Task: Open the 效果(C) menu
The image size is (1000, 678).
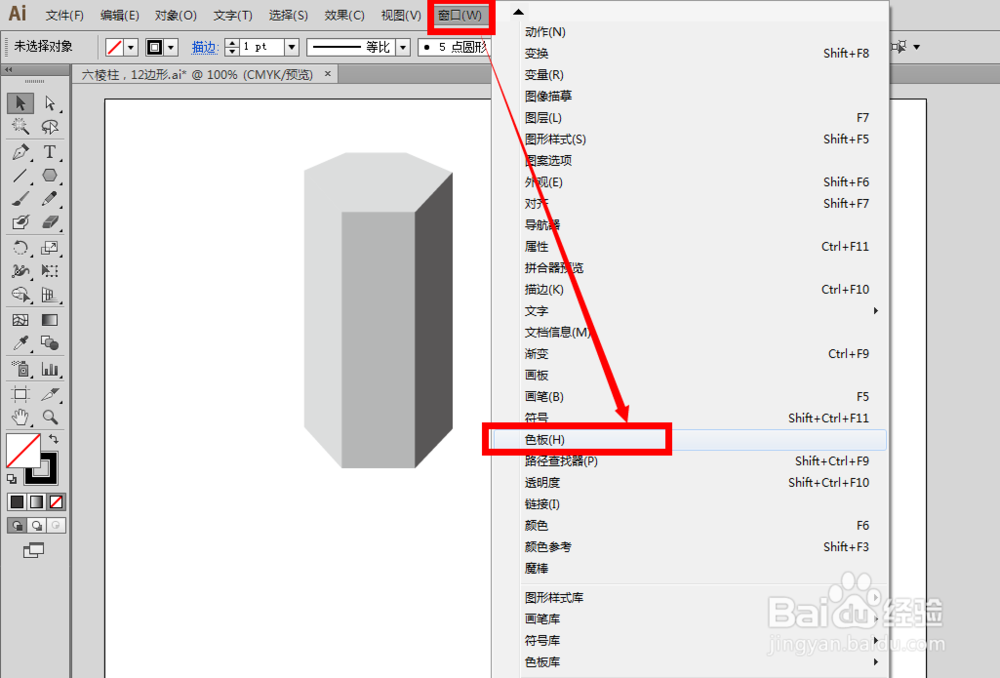Action: [344, 15]
